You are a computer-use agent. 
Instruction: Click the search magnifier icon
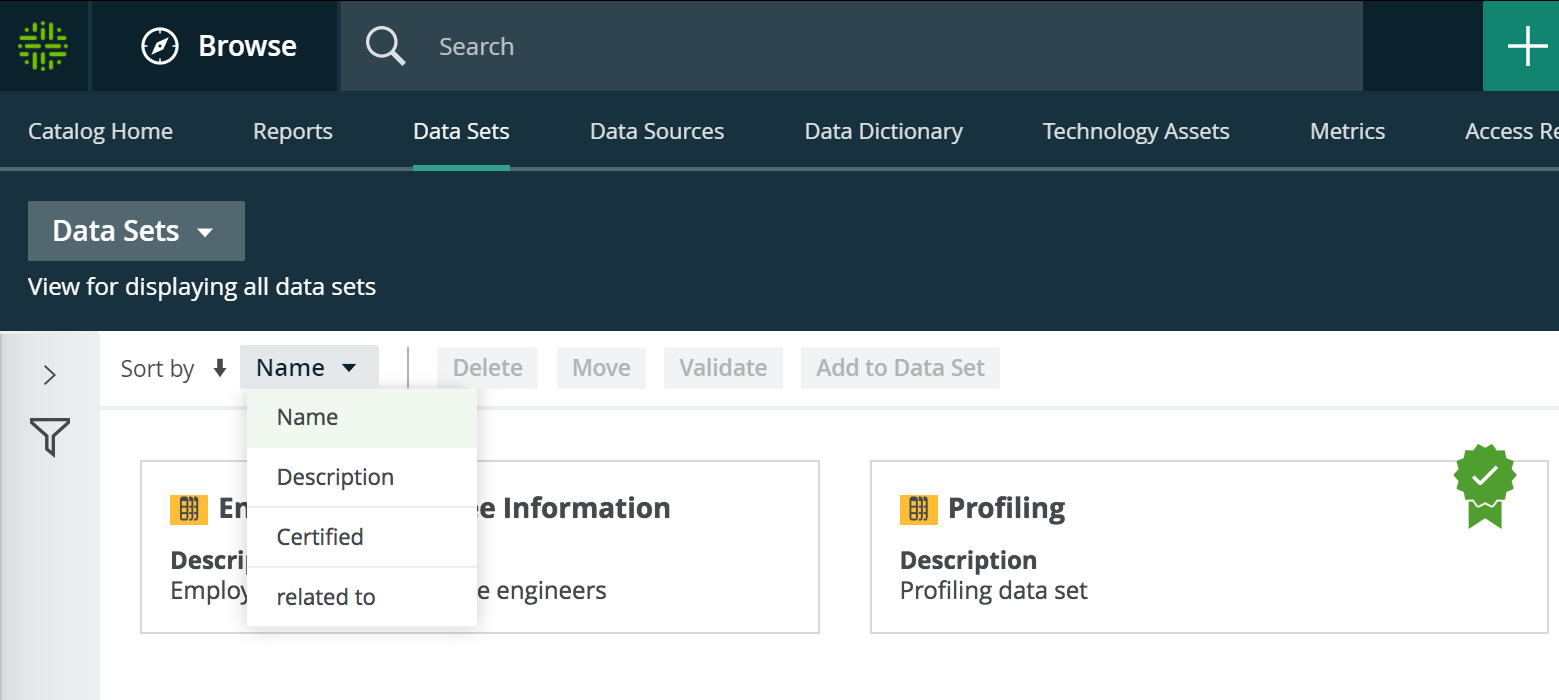(x=385, y=46)
